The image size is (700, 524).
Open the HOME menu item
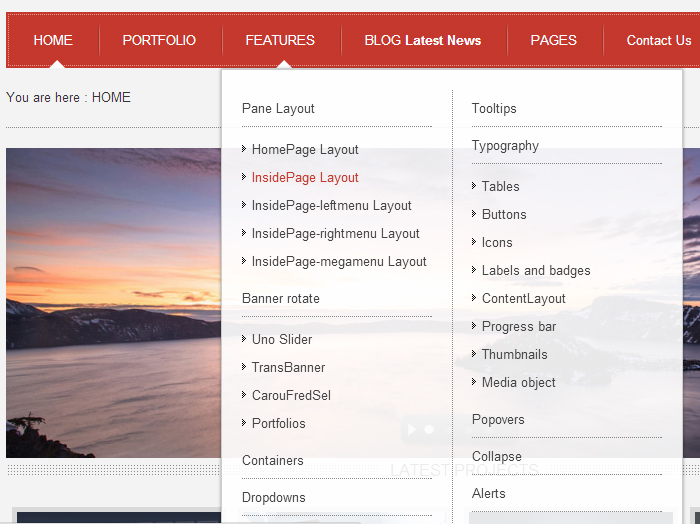53,40
